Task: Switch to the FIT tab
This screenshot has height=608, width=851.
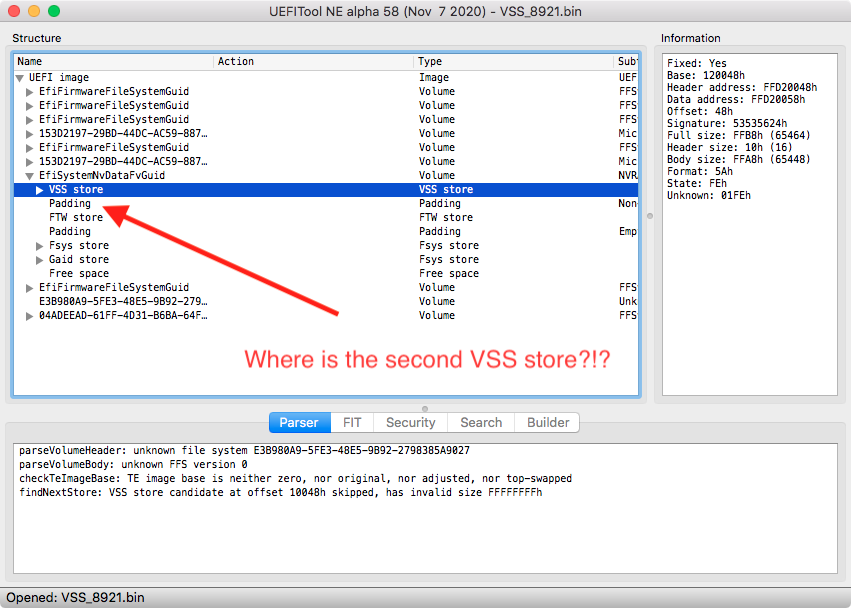Action: [352, 422]
